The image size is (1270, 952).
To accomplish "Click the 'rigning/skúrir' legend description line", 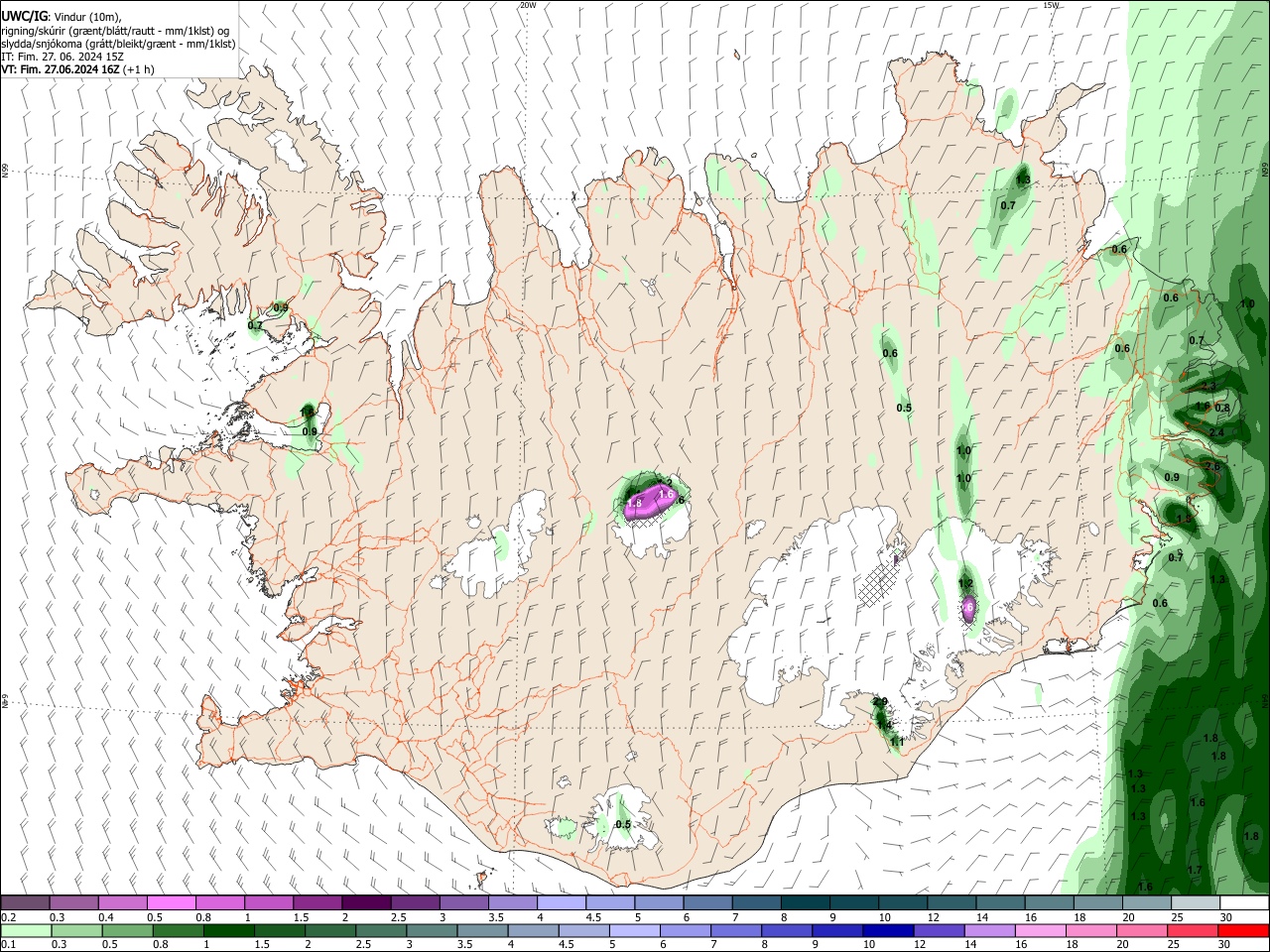I will pos(117,31).
